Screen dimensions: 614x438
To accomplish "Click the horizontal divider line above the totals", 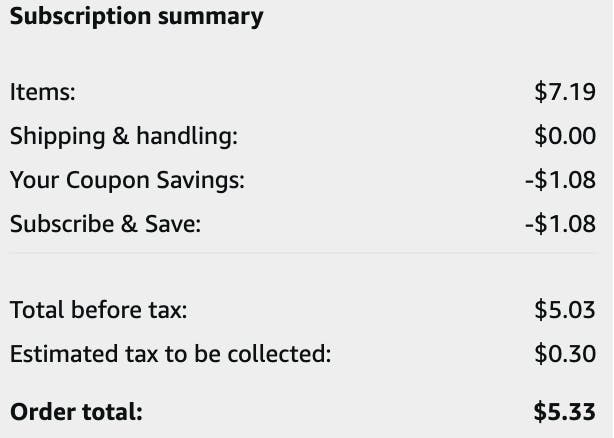I will pos(303,253).
